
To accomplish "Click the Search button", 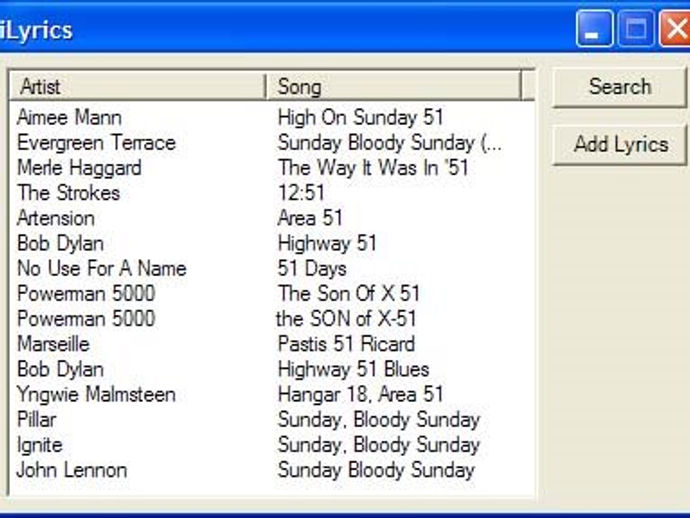I will [x=619, y=87].
